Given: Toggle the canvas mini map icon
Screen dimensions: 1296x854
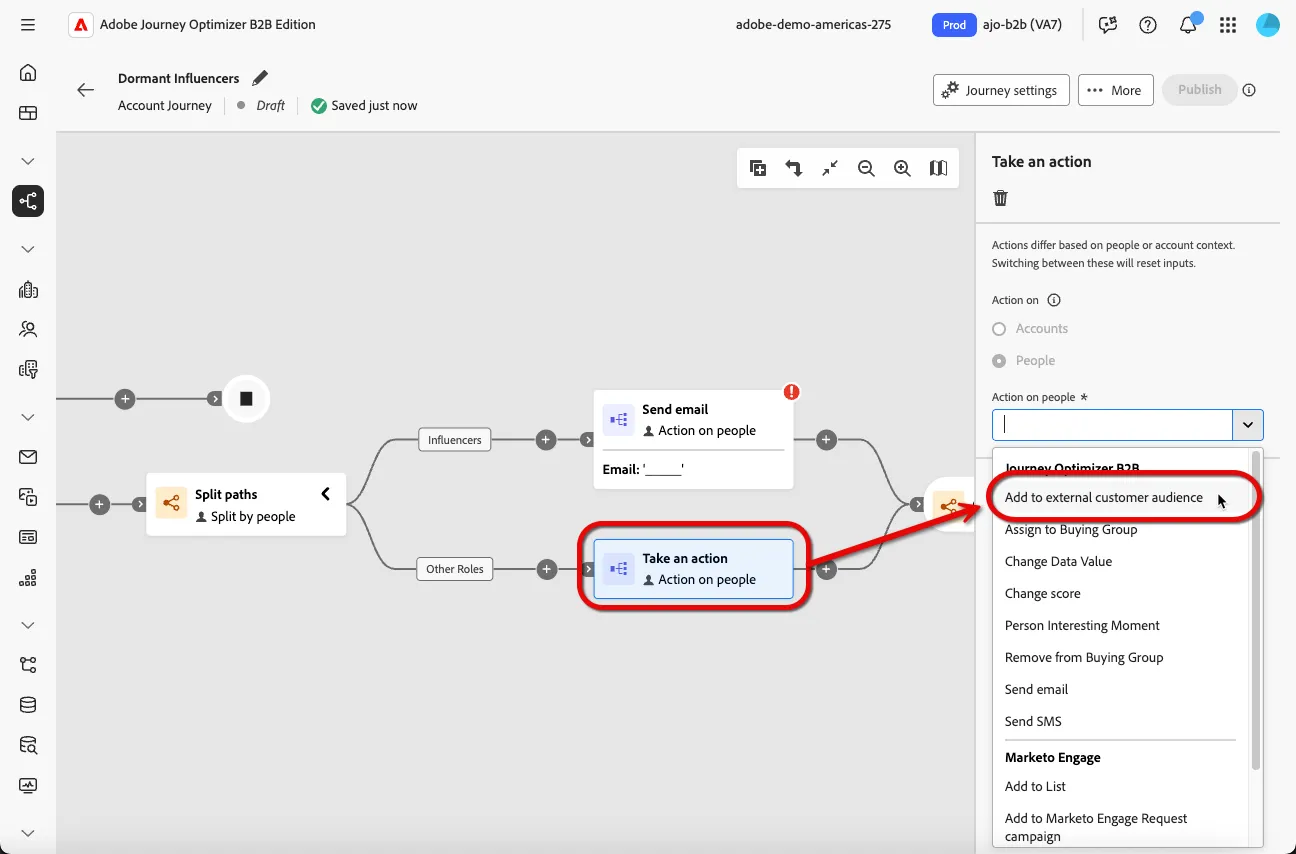Looking at the screenshot, I should [x=938, y=169].
